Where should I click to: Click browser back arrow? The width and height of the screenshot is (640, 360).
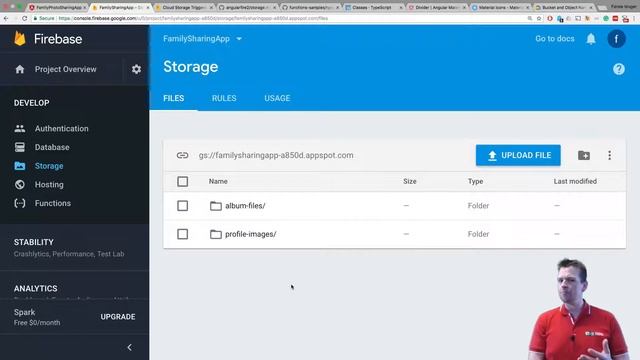pyautogui.click(x=6, y=18)
